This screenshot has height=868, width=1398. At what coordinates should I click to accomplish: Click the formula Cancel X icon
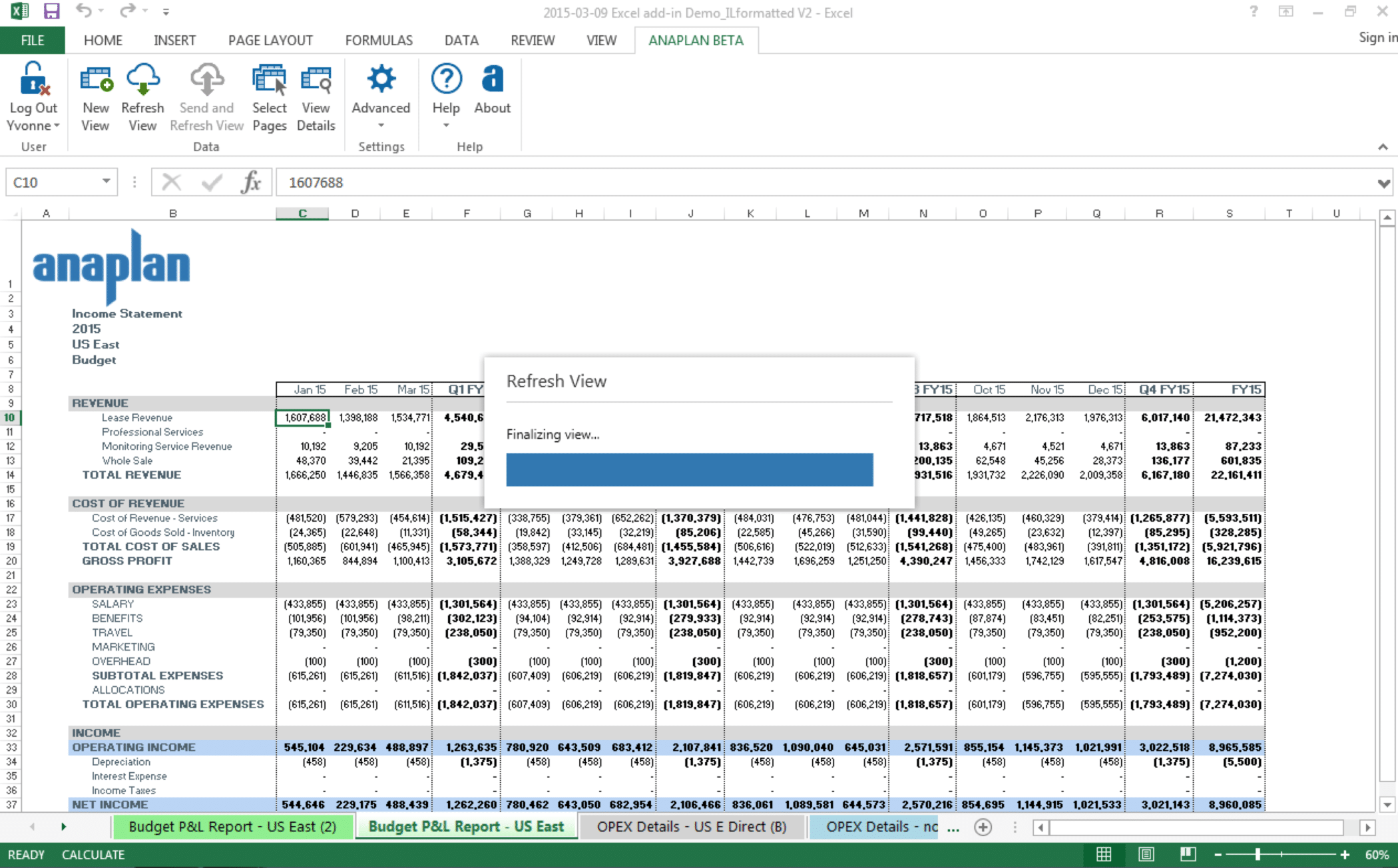click(172, 182)
